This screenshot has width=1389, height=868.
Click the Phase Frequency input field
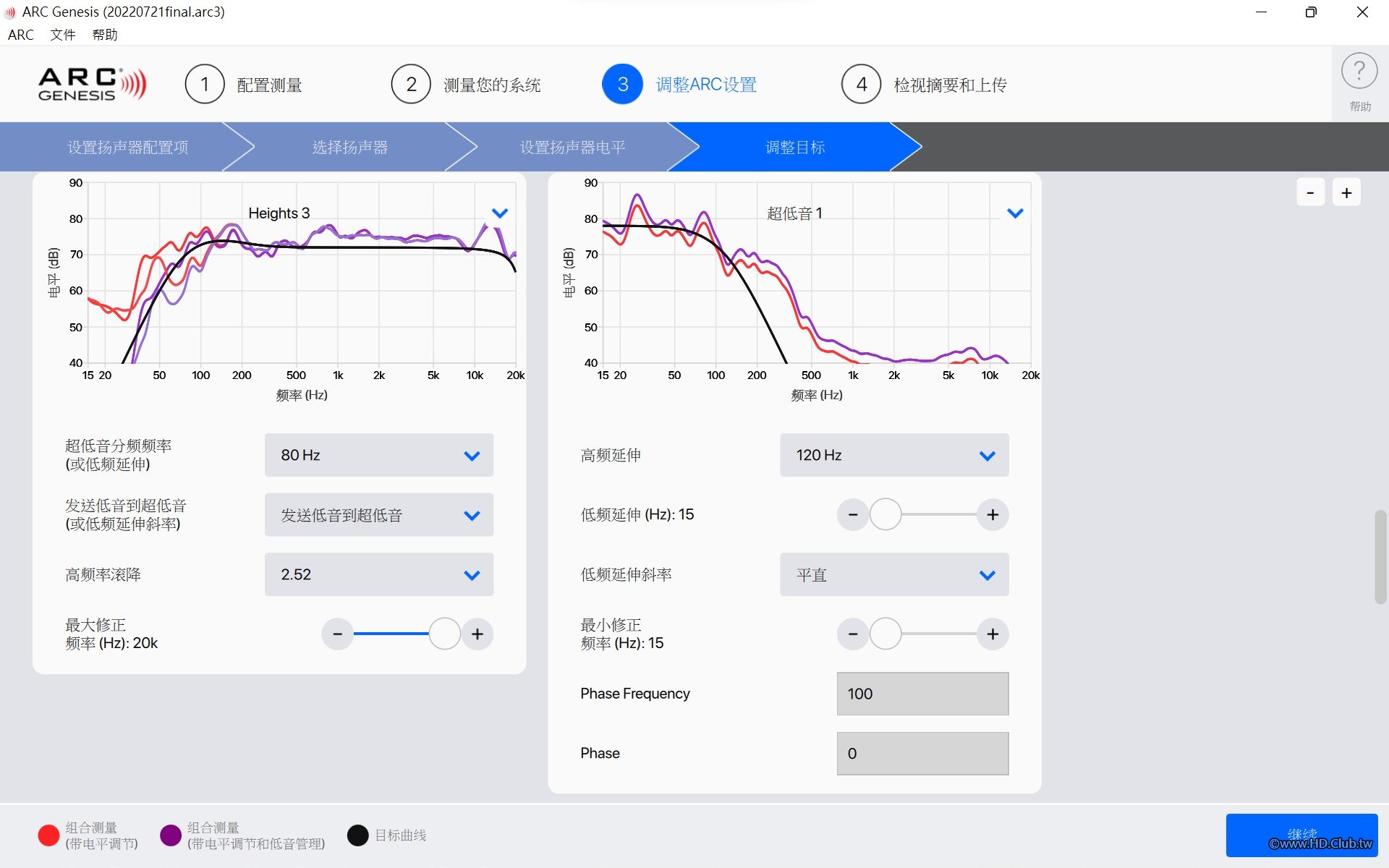pos(922,694)
